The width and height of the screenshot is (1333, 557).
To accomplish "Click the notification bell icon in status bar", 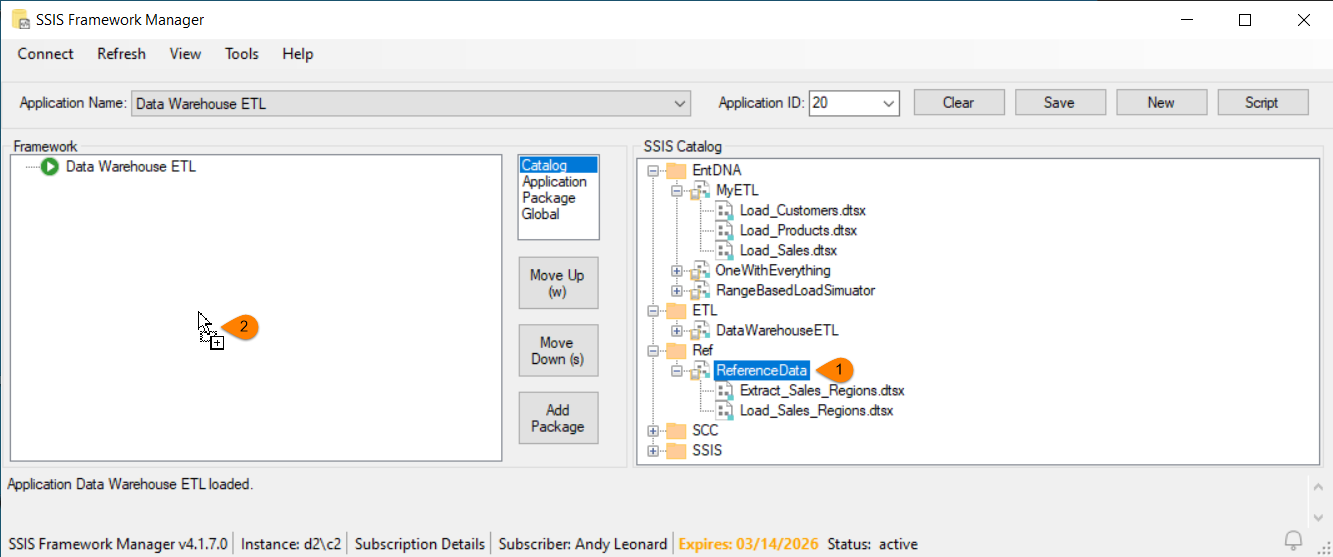I will click(1293, 541).
